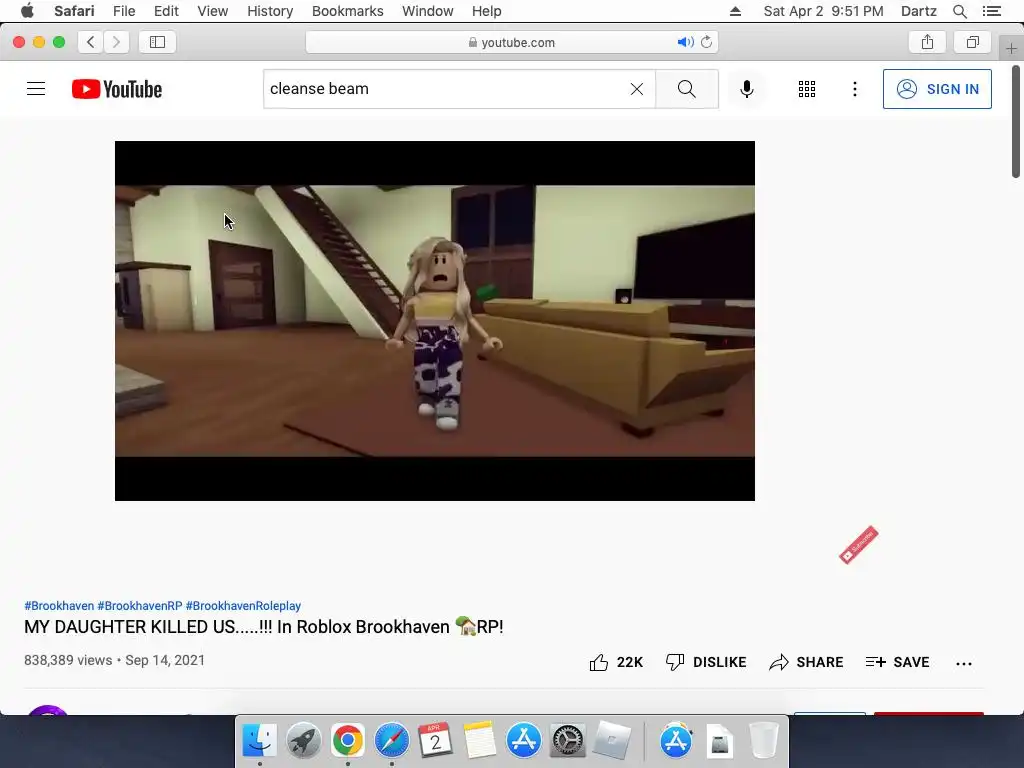Open the three-dot settings menu
The image size is (1024, 768).
click(854, 89)
